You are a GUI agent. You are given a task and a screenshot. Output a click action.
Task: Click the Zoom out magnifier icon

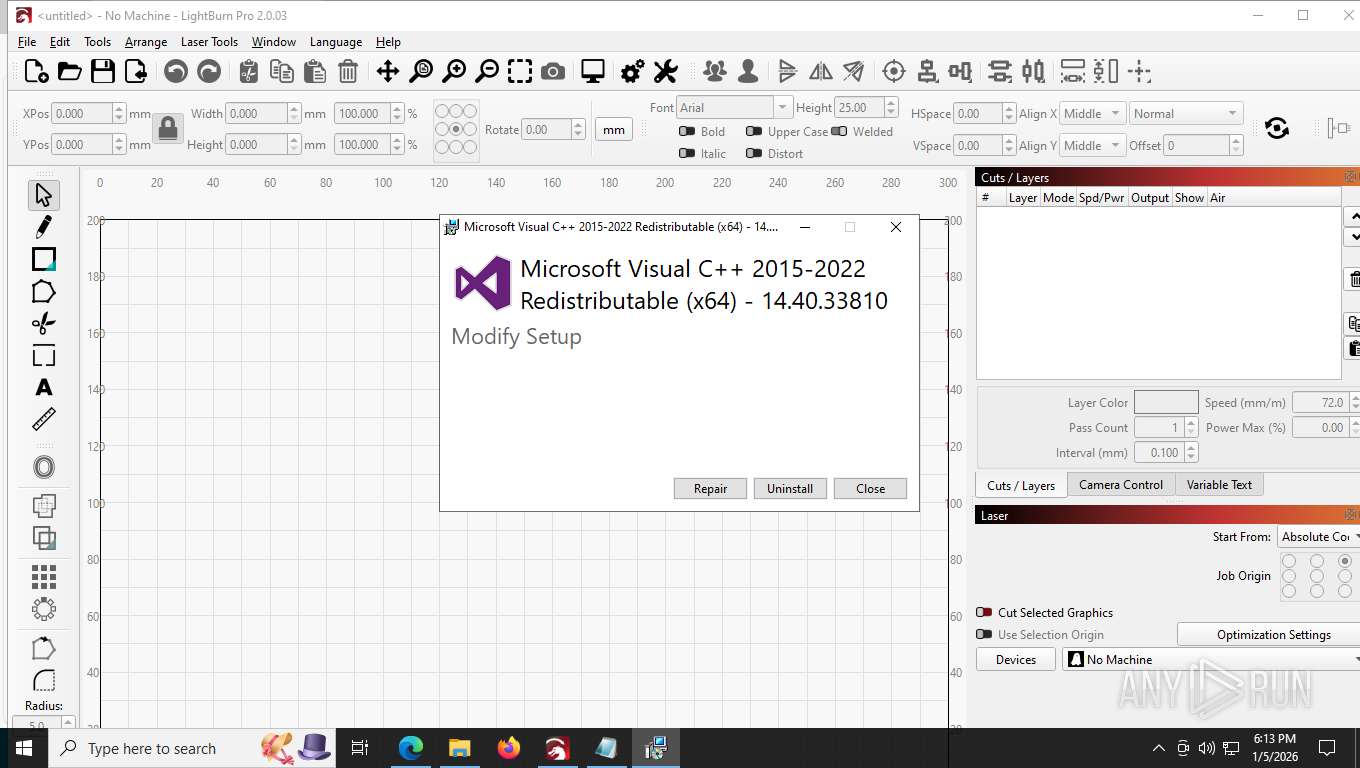[x=487, y=71]
